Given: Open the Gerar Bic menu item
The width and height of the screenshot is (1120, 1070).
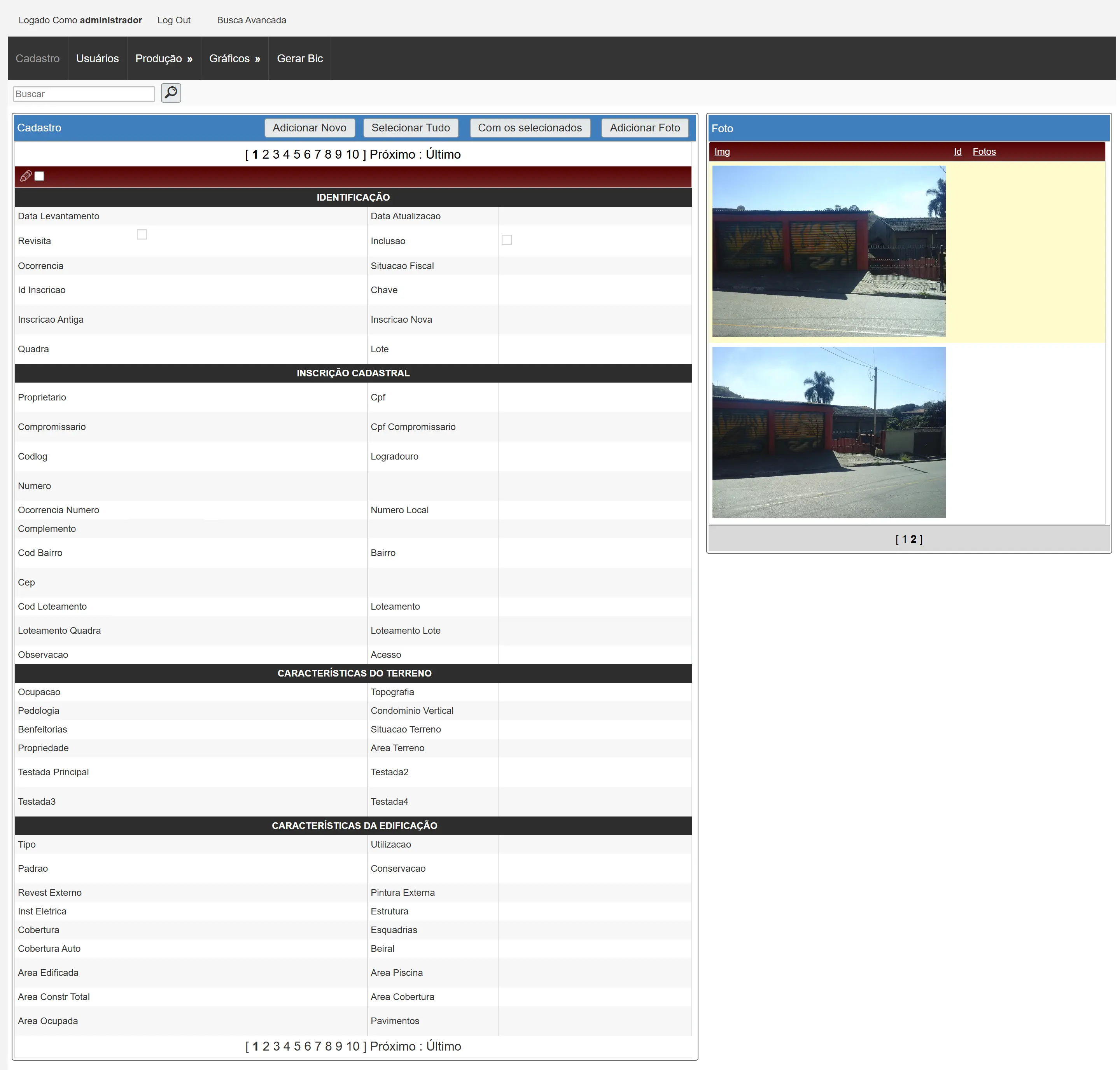Looking at the screenshot, I should click(x=299, y=59).
